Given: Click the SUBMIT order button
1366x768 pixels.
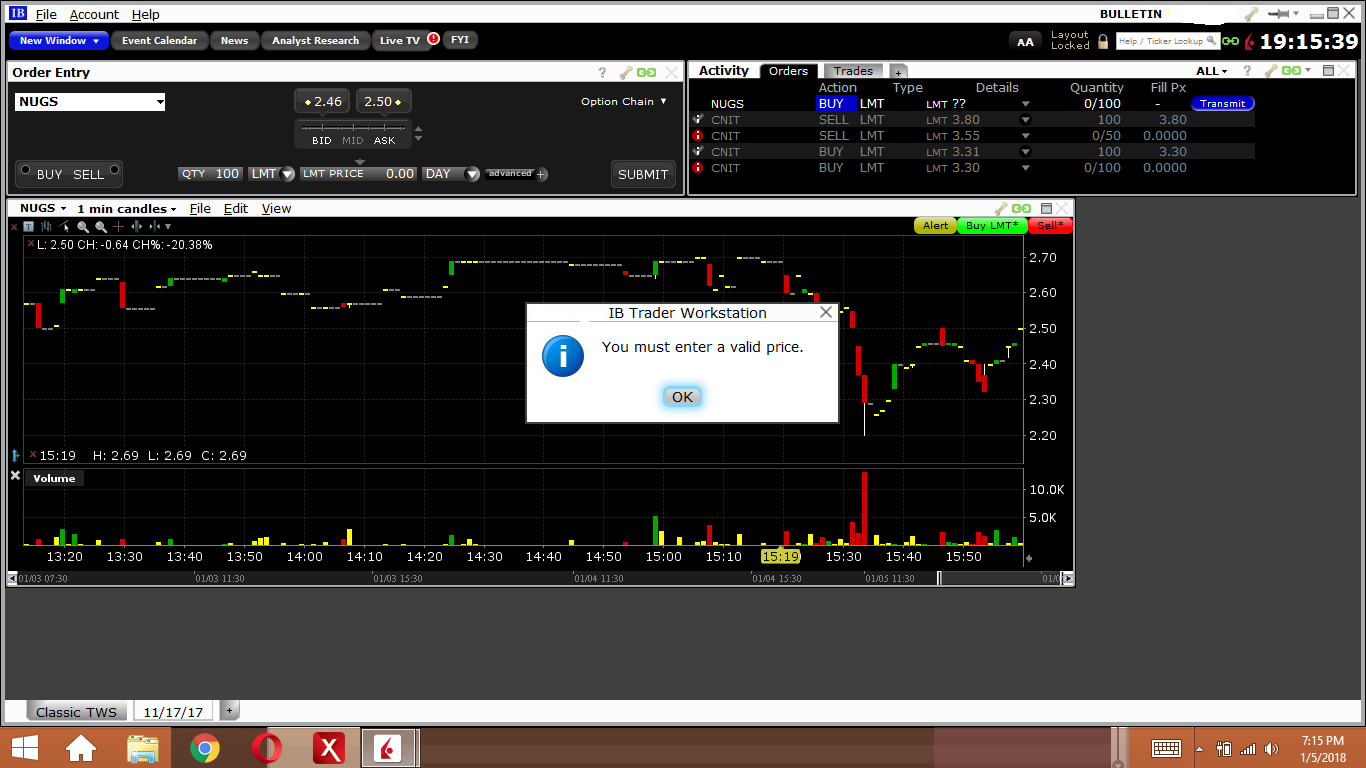Looking at the screenshot, I should (643, 174).
